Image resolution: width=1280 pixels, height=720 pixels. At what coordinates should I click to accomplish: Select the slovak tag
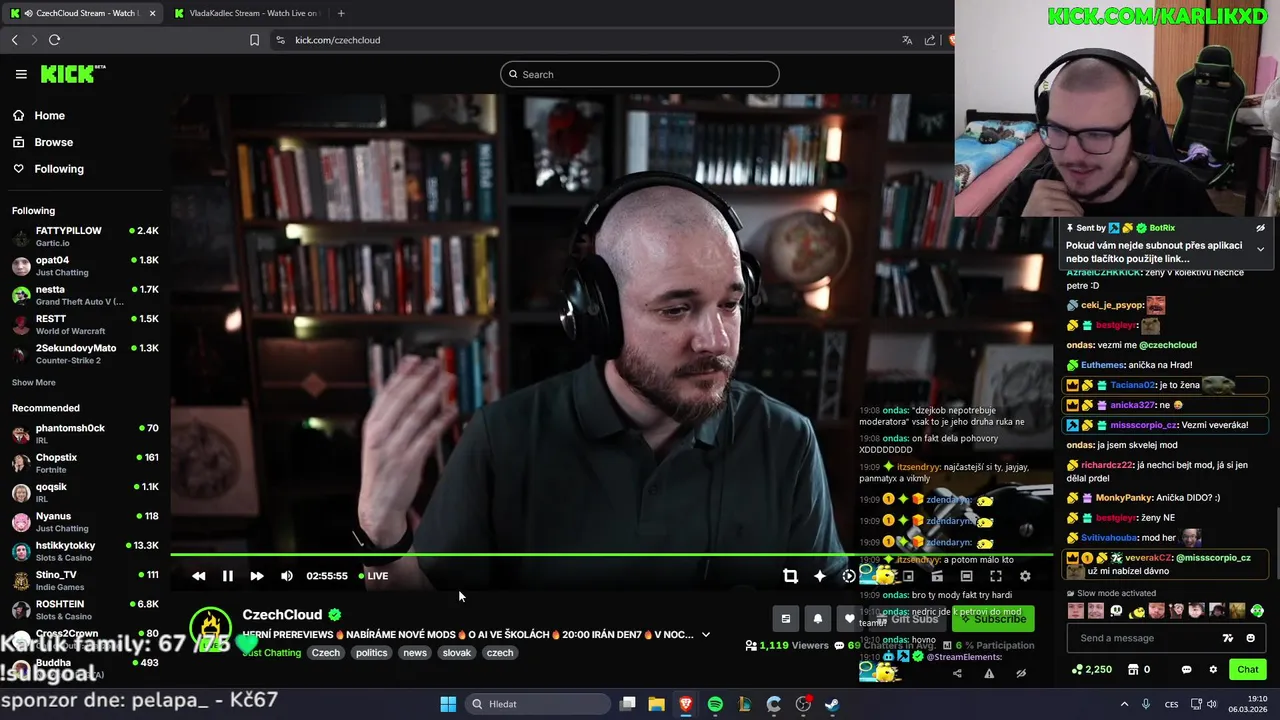pos(457,653)
